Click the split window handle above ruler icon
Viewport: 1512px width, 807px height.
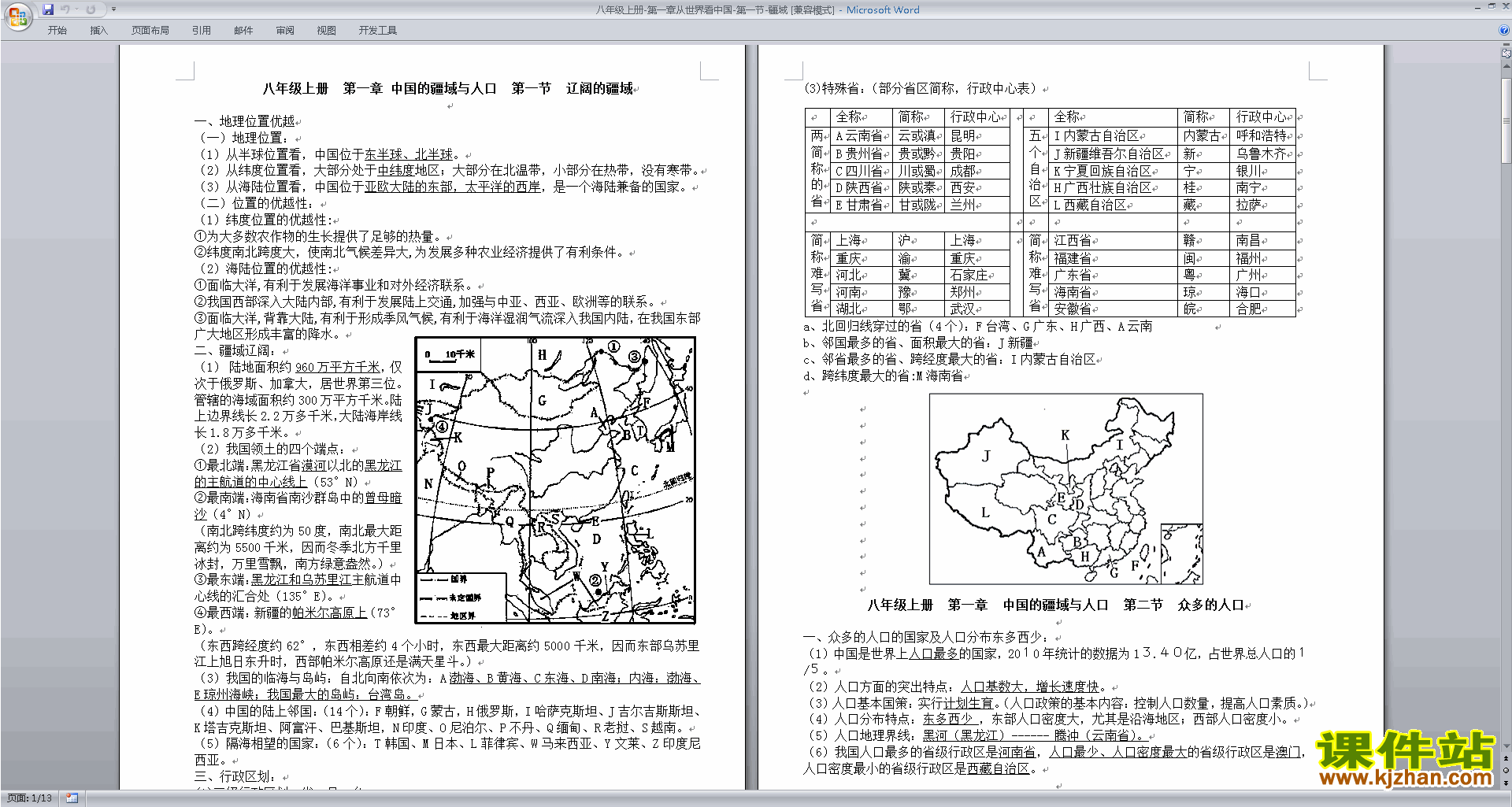pyautogui.click(x=1506, y=45)
